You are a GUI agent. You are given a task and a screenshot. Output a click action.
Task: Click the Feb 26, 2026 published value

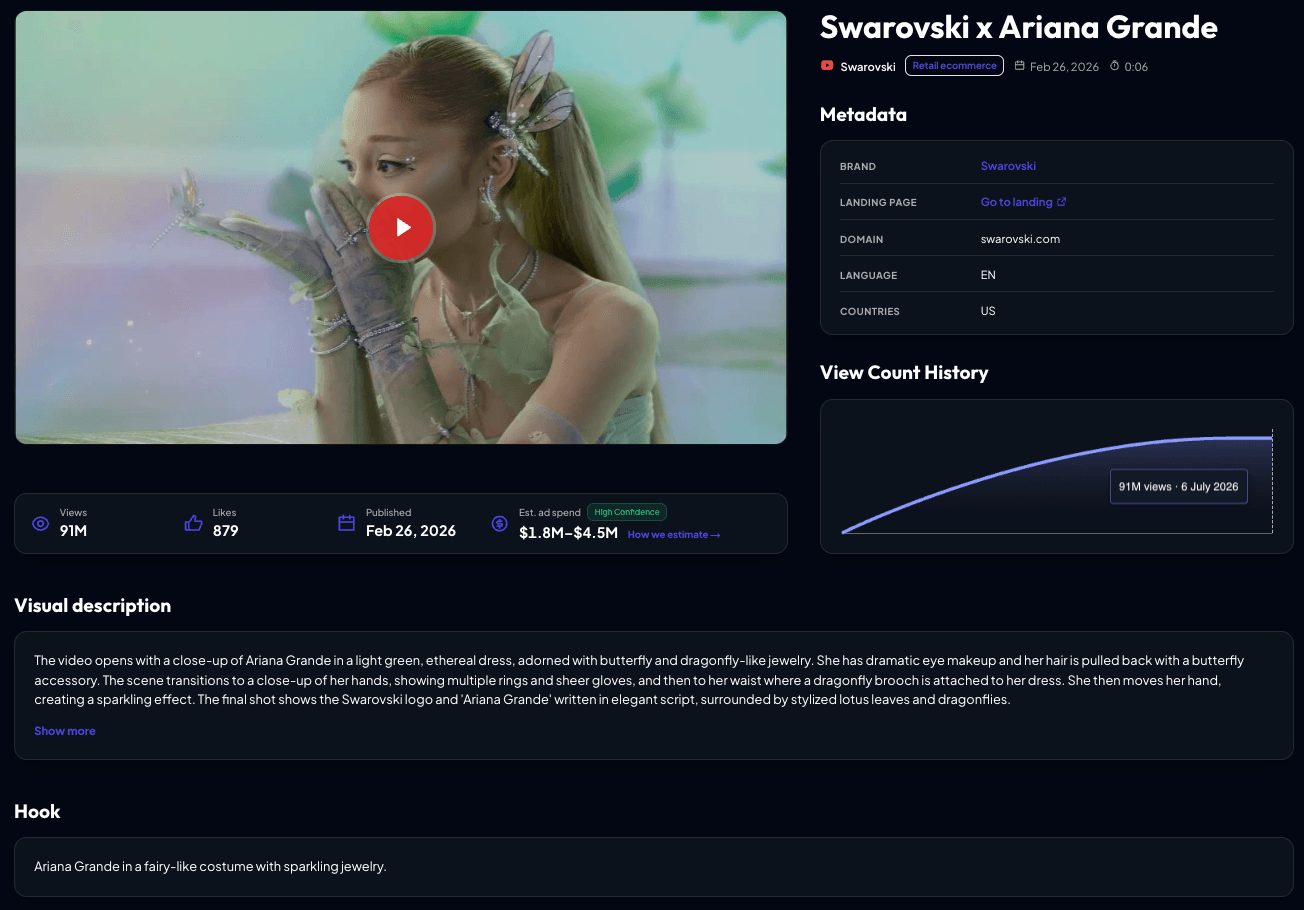coord(411,531)
